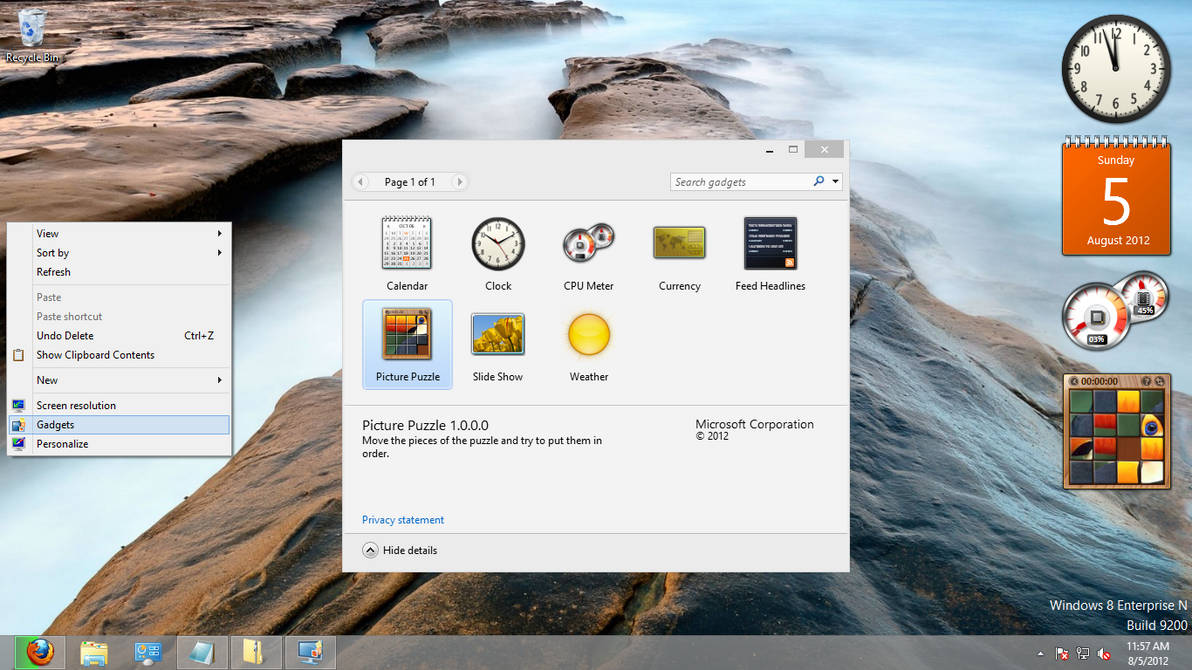
Task: Click the network icon in the system tray
Action: point(1083,653)
